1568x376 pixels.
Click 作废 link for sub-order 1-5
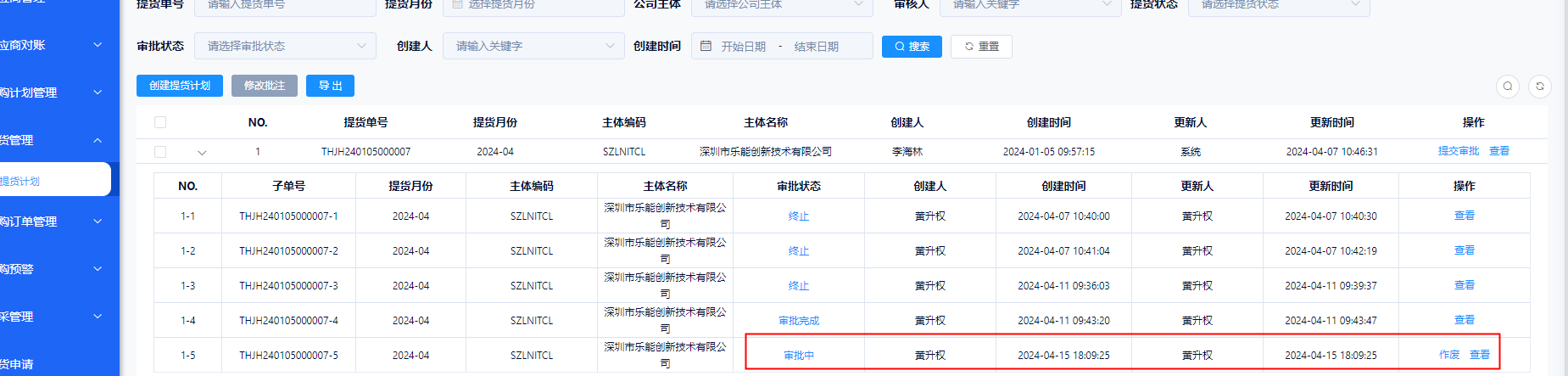pyautogui.click(x=1449, y=355)
